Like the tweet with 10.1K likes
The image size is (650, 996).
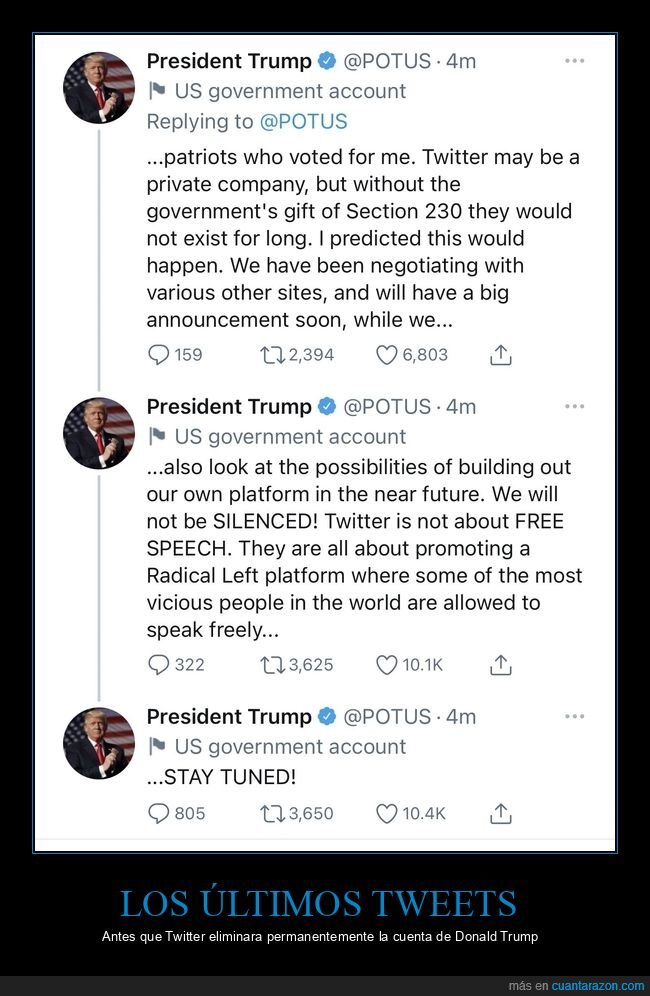(x=386, y=664)
